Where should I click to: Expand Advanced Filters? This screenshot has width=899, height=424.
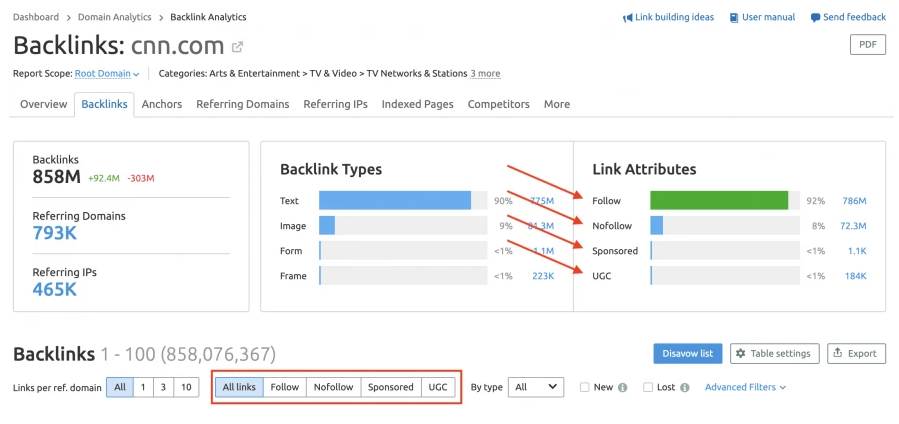[745, 387]
